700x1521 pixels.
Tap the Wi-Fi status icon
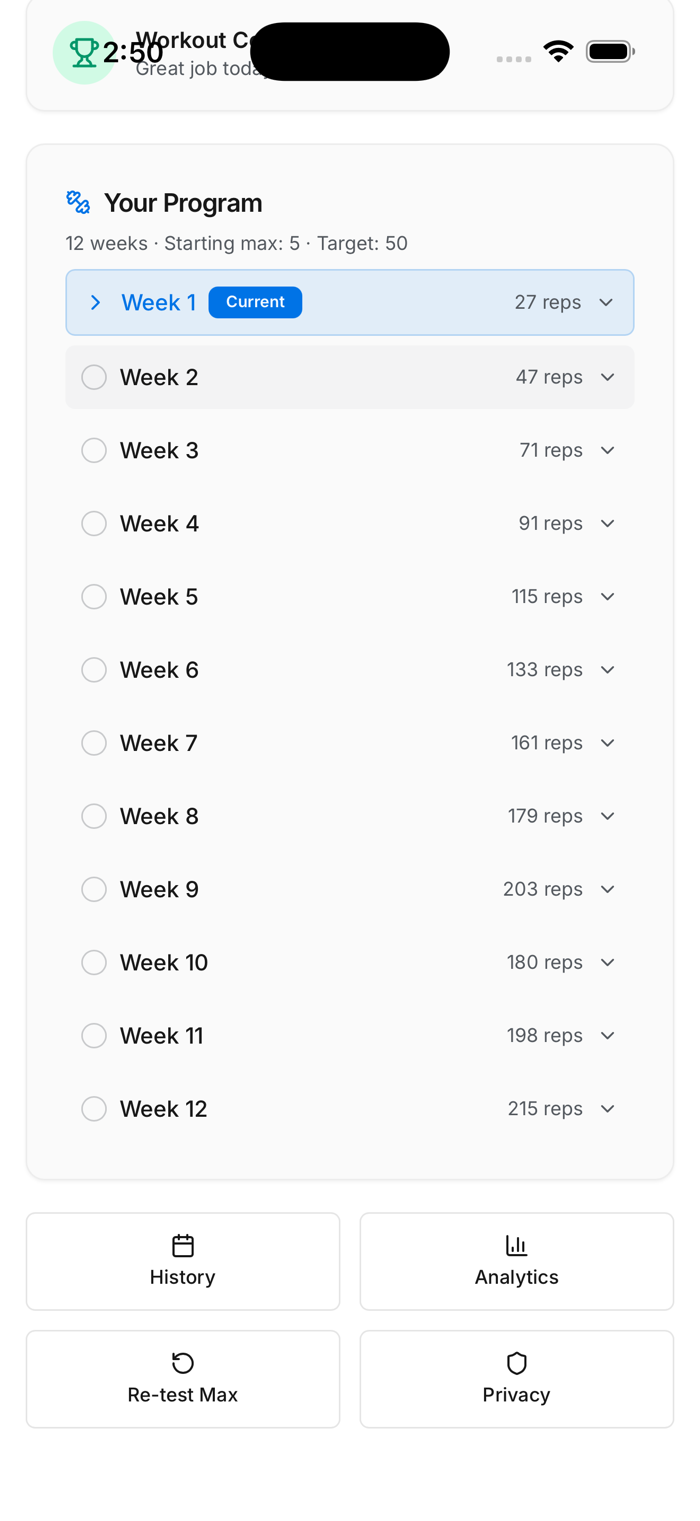(x=558, y=51)
